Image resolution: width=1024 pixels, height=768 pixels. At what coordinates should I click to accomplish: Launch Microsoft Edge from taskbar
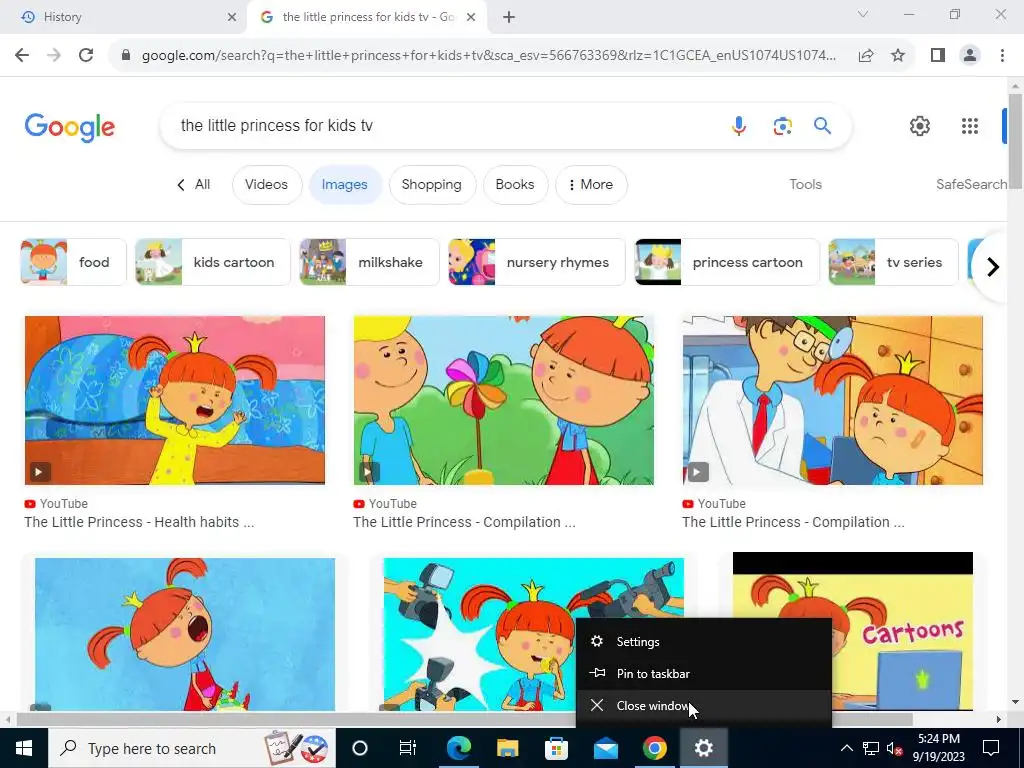[458, 748]
